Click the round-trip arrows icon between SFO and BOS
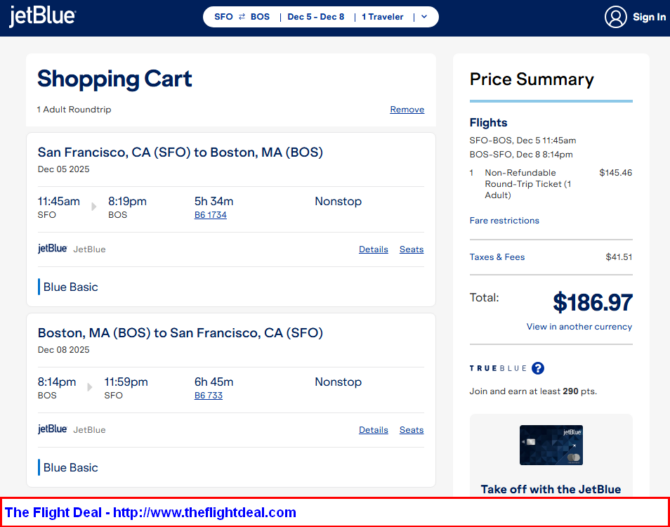The height and width of the screenshot is (527, 670). 242,17
